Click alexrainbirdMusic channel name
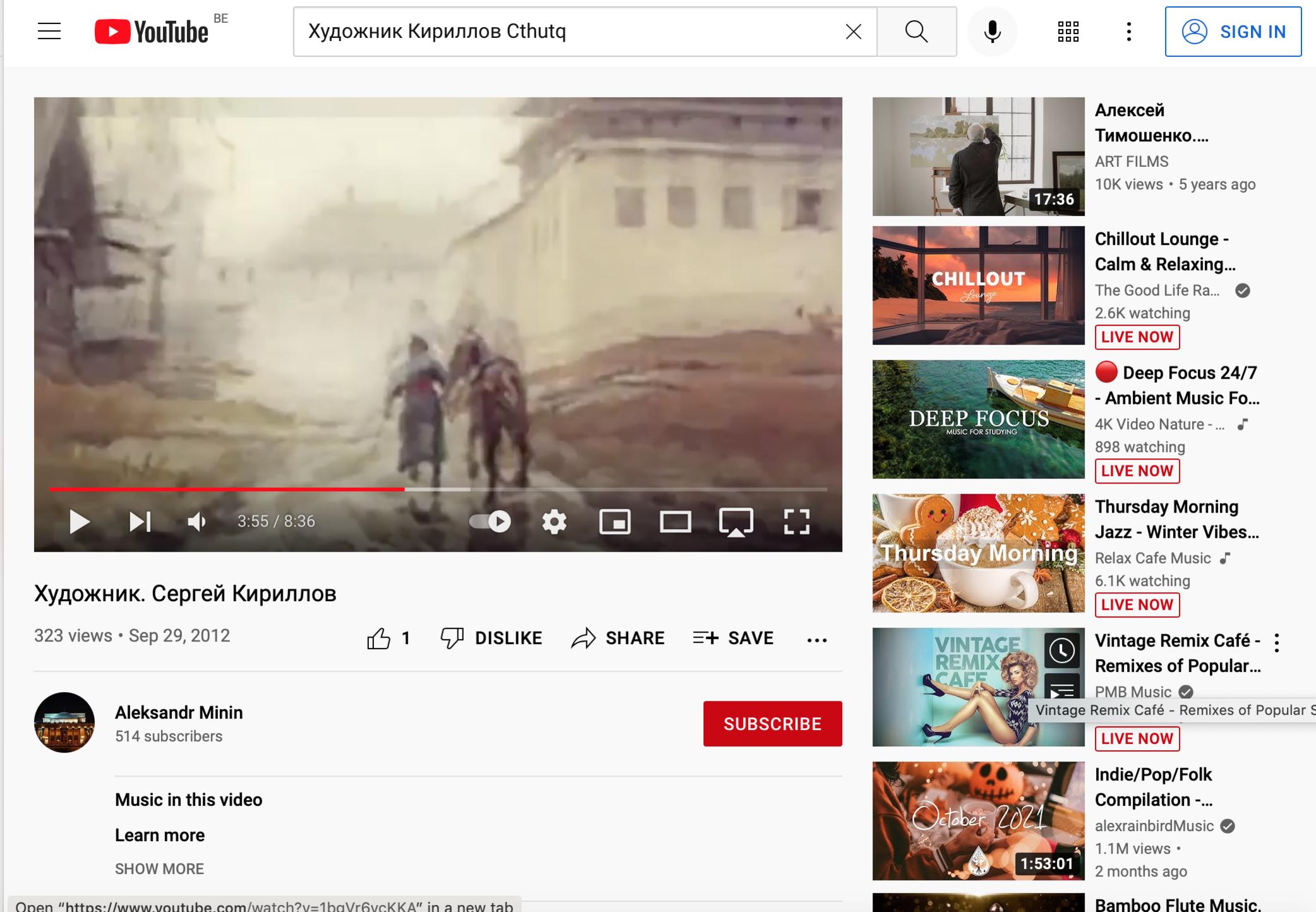 click(x=1154, y=826)
